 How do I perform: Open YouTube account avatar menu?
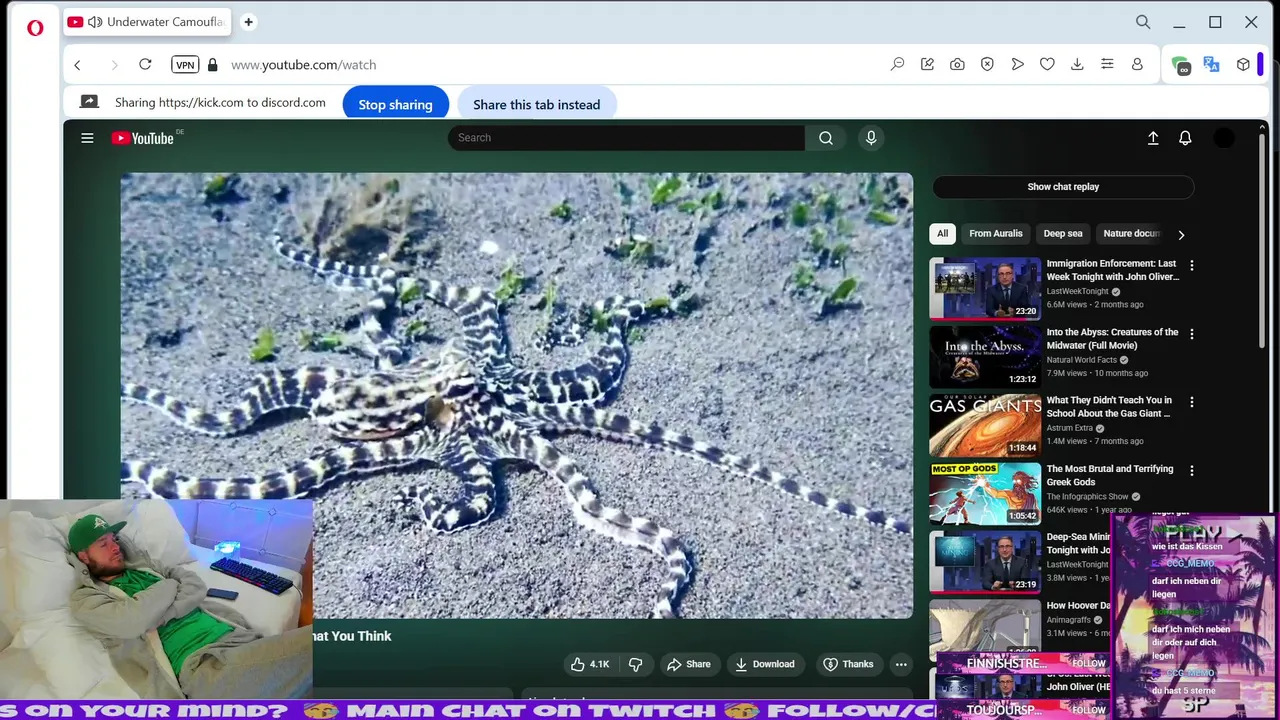point(1224,138)
